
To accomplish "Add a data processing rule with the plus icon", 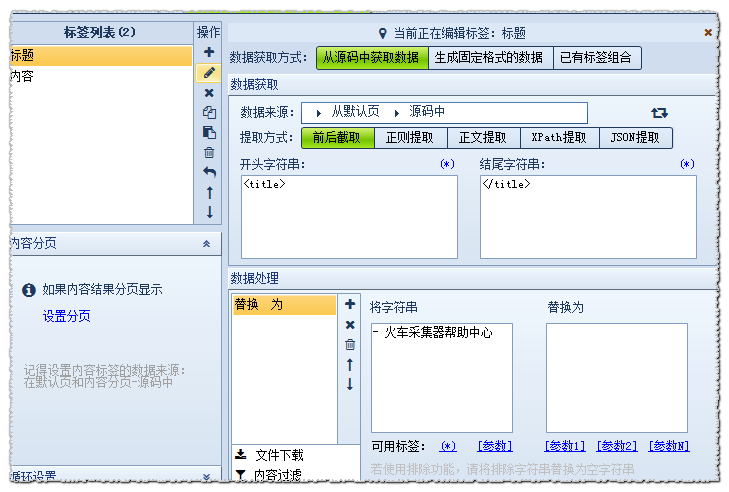I will point(349,304).
